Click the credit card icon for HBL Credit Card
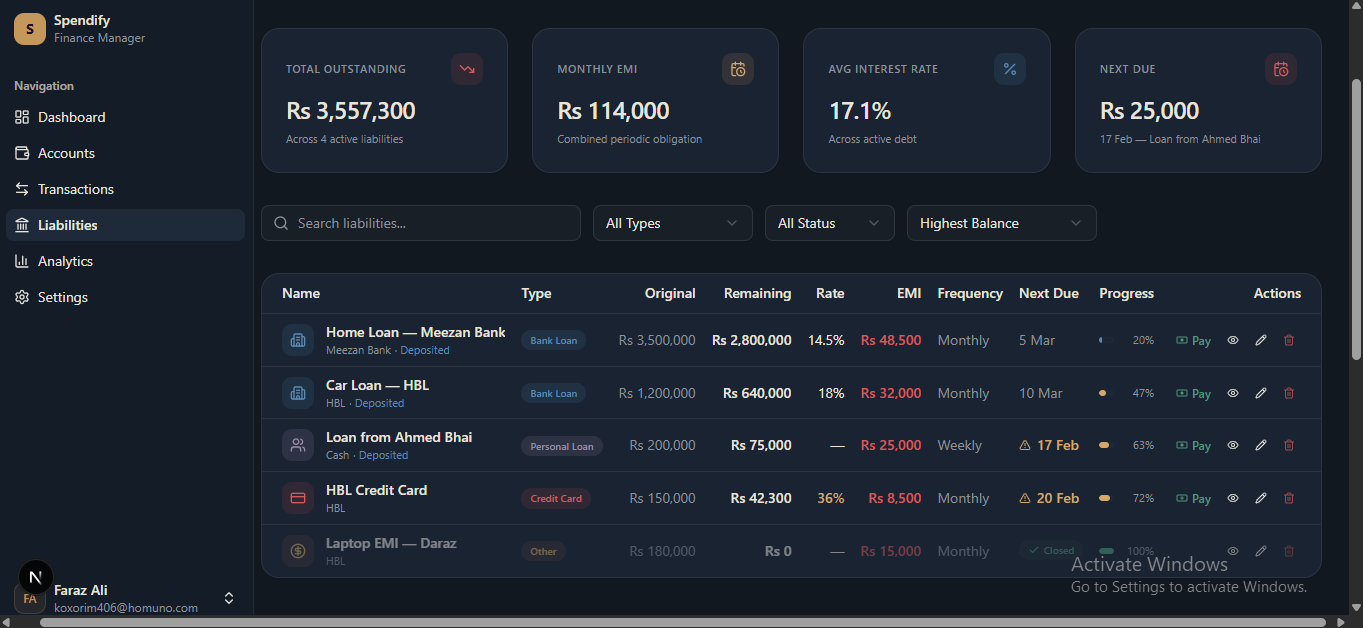Viewport: 1363px width, 628px height. pos(297,497)
